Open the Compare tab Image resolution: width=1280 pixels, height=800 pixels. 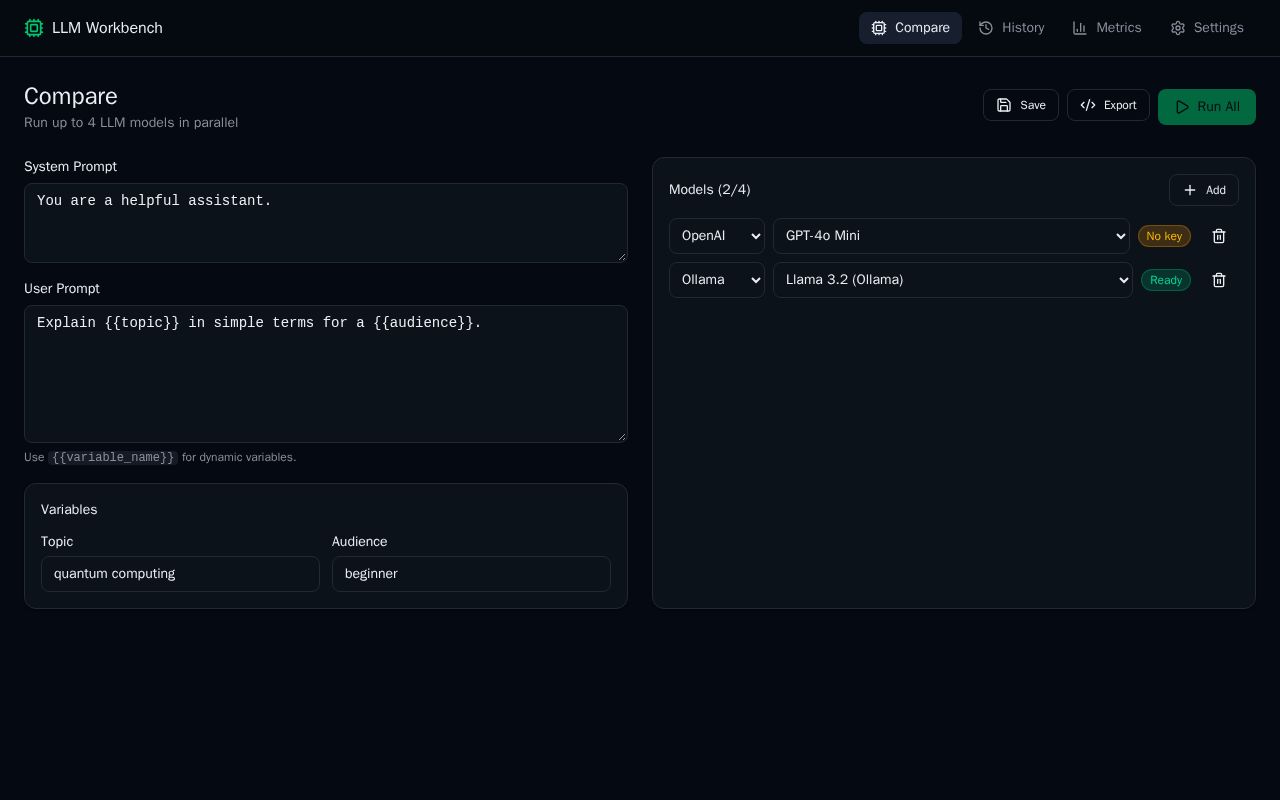910,28
